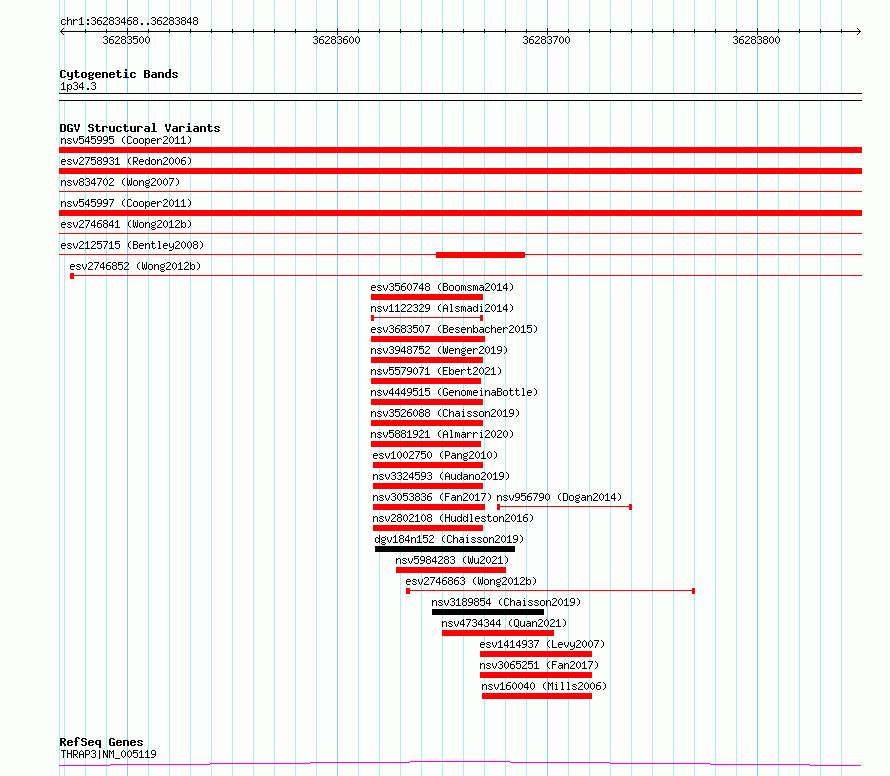
Task: Click ruler position 36283600
Action: [337, 40]
